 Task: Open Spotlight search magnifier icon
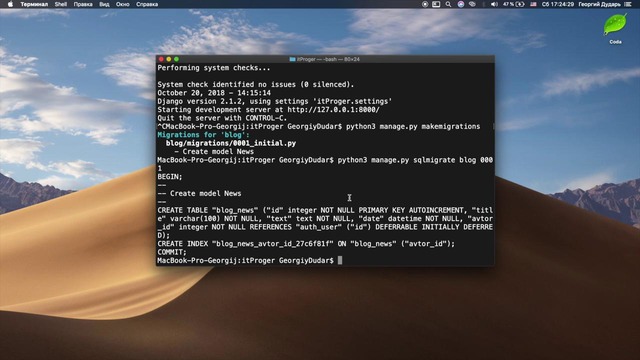[448, 4]
